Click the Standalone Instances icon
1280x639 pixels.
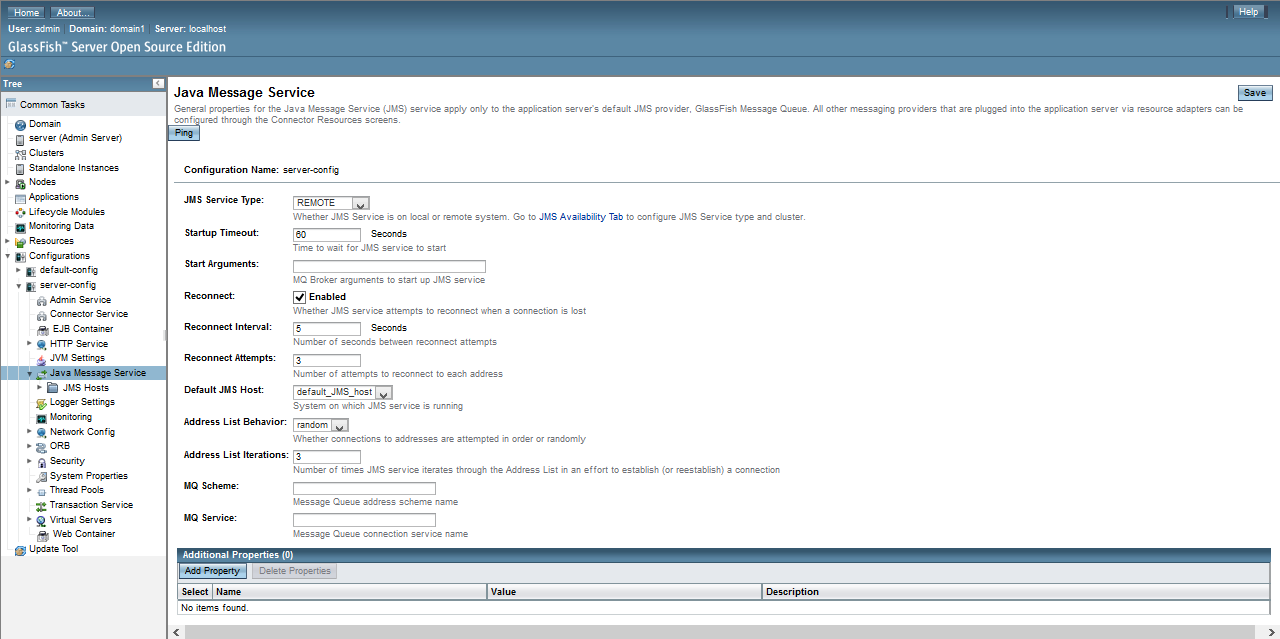coord(20,168)
